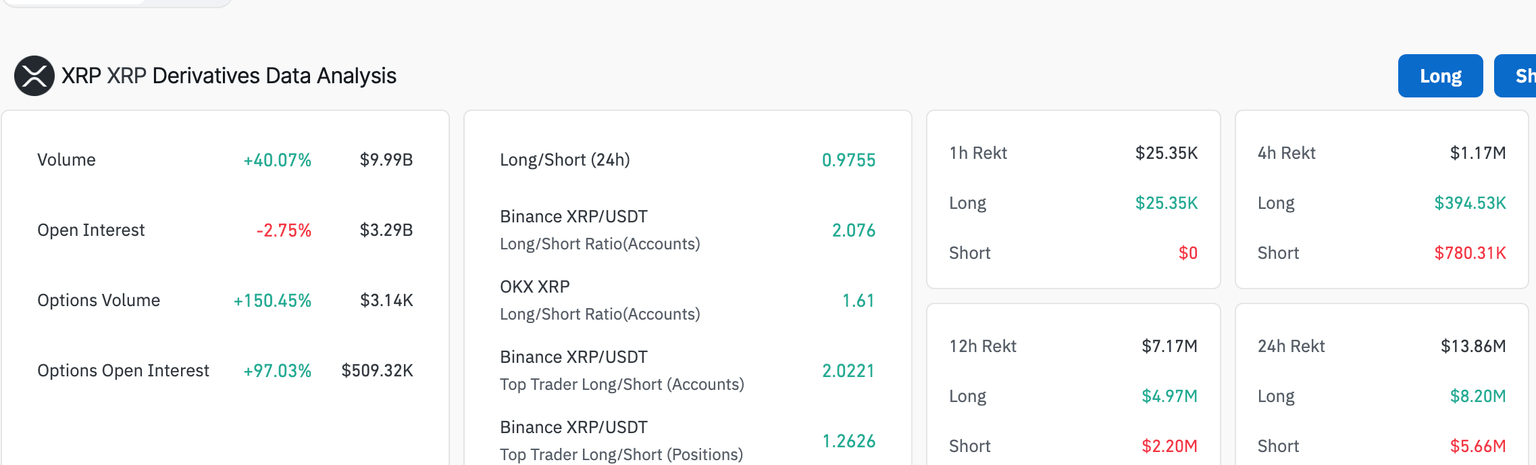1536x465 pixels.
Task: Click the XRP Derivatives Data Analysis heading
Action: pyautogui.click(x=229, y=76)
